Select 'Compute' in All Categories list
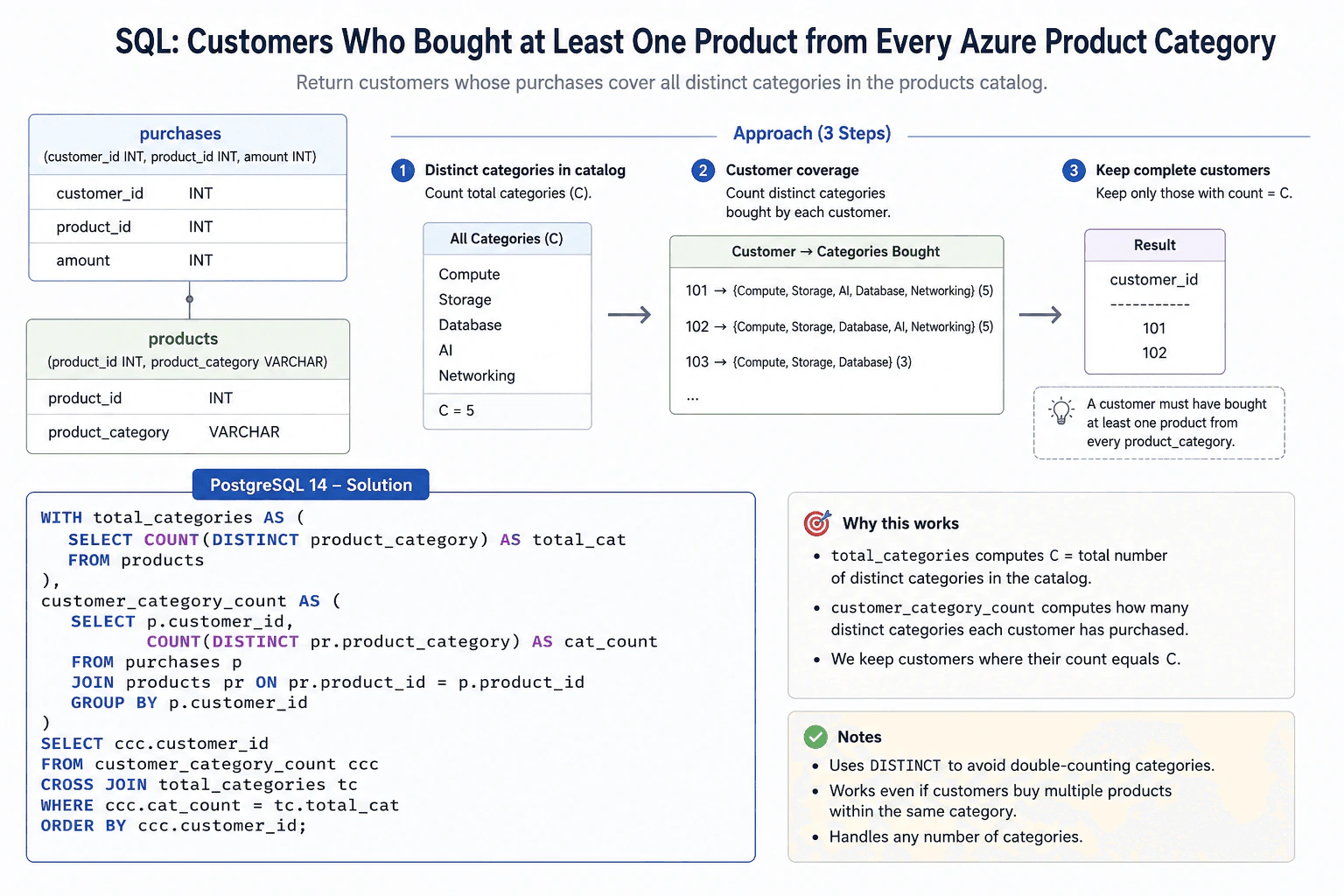This screenshot has height=896, width=1344. (469, 274)
